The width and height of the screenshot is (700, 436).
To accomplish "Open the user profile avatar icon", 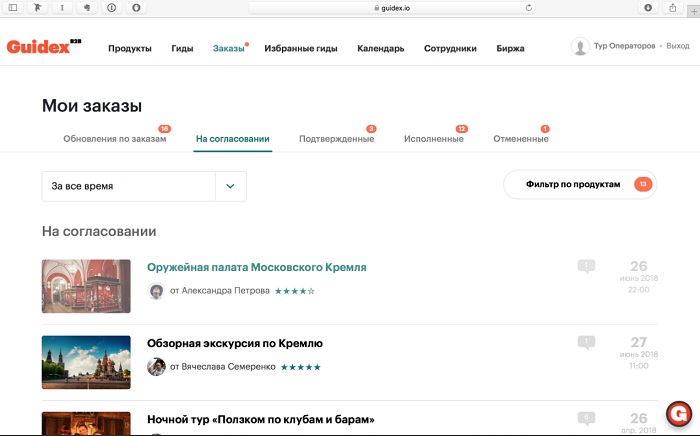I will (x=579, y=47).
